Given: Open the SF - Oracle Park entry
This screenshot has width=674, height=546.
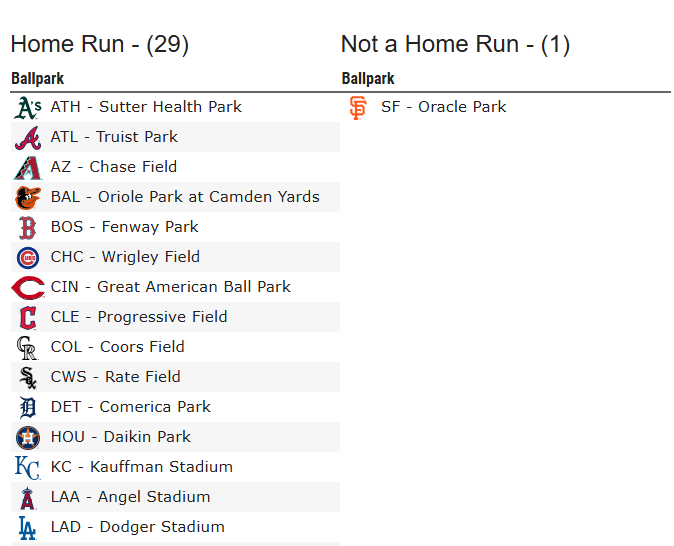Looking at the screenshot, I should click(x=444, y=107).
